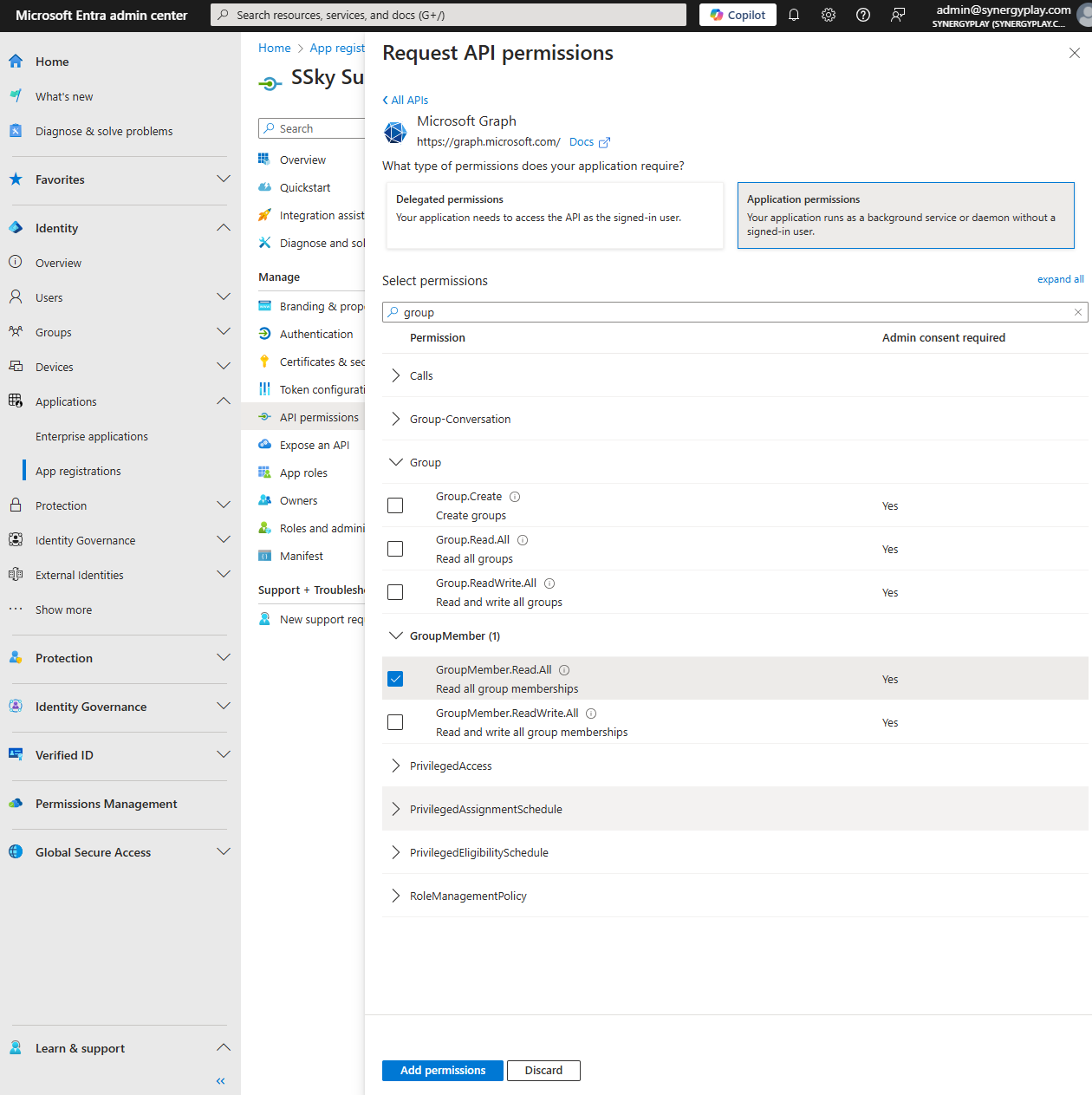
Task: Click the Owners icon
Action: 265,500
